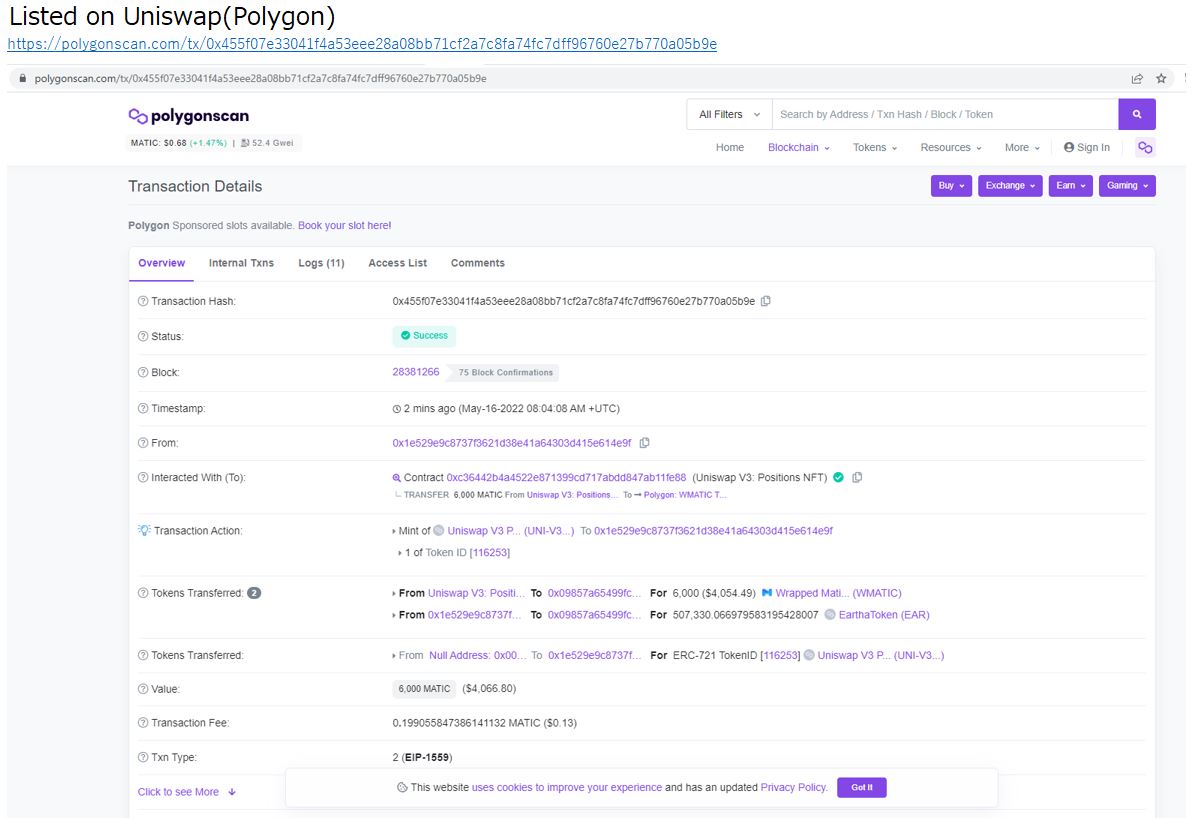1193x818 pixels.
Task: Go to Home in navigation
Action: pos(730,148)
